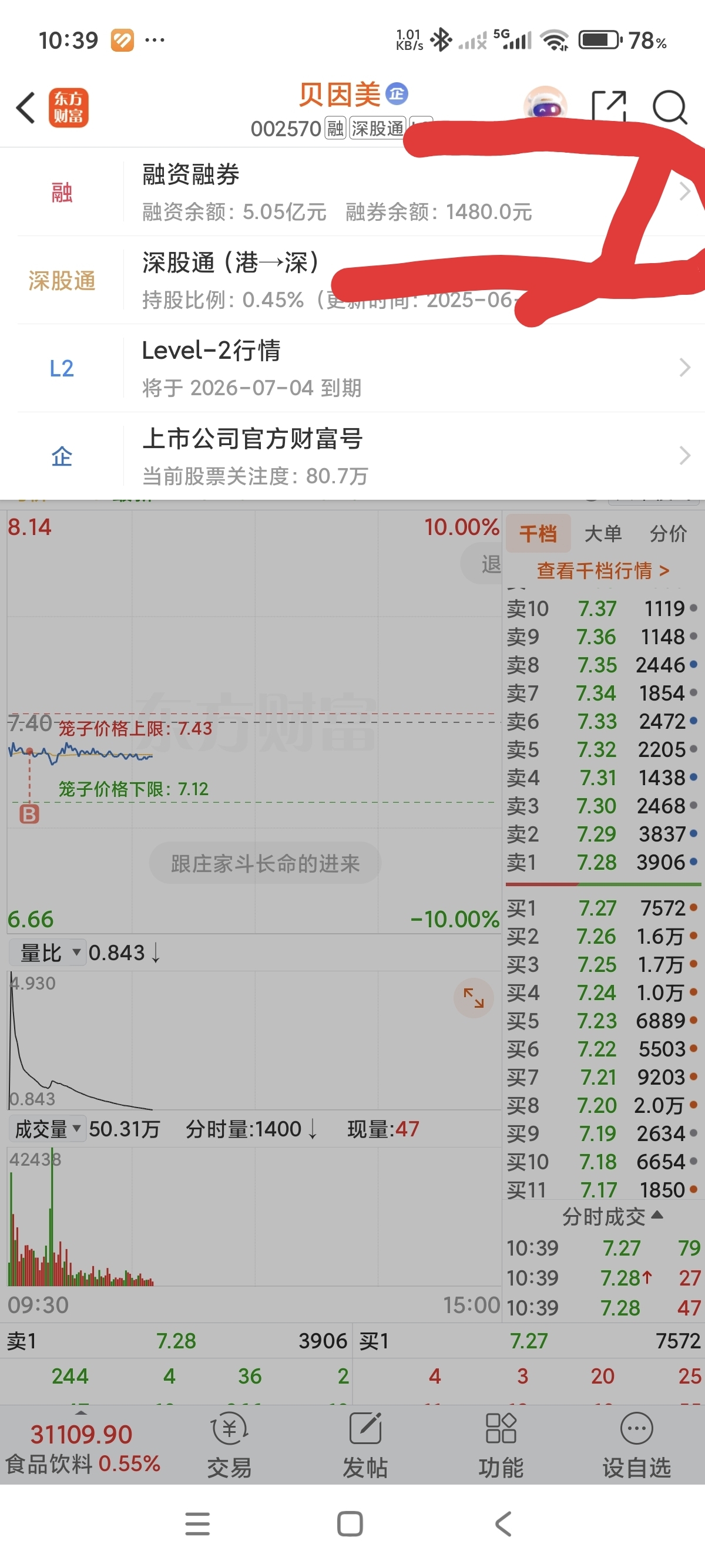Tap Android system back chevron

(503, 1523)
